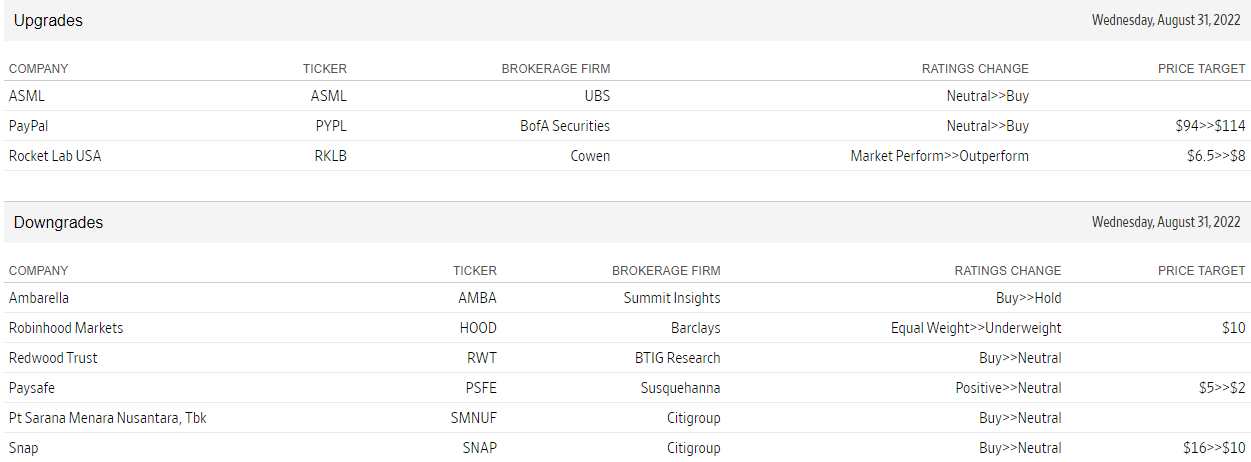Click the AMBA ticker symbol

(x=477, y=298)
